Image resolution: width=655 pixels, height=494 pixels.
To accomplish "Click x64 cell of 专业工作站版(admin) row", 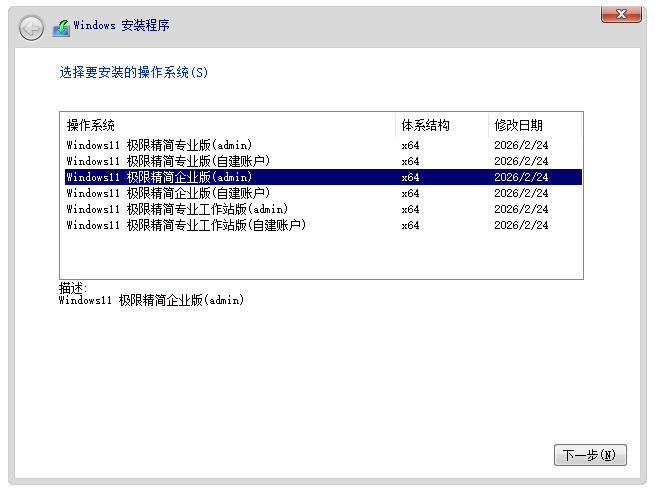I will point(410,209).
